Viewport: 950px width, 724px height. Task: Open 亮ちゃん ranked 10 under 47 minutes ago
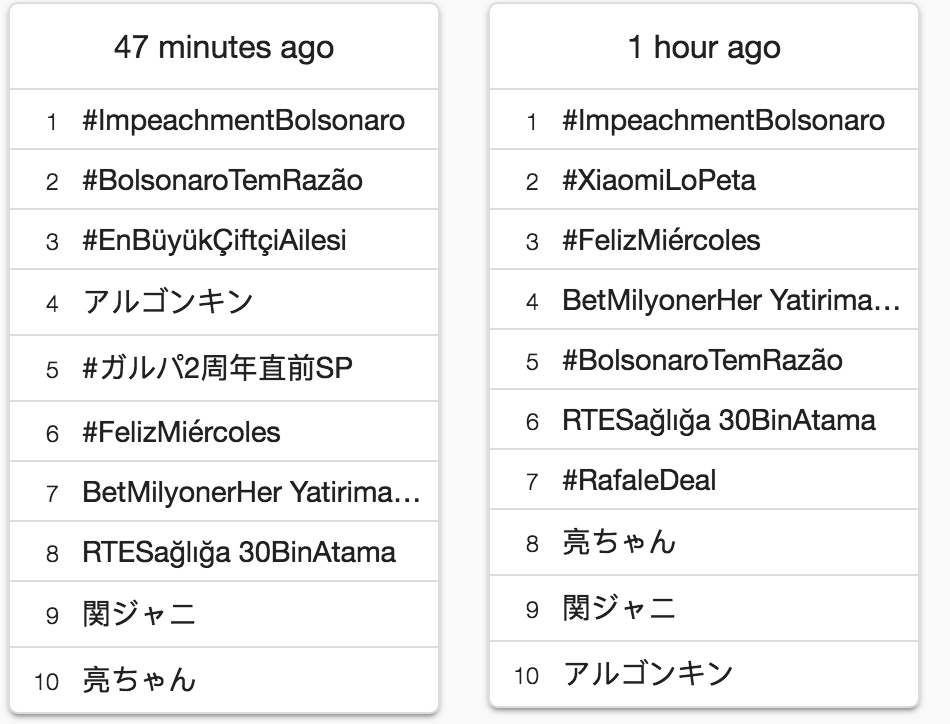pyautogui.click(x=140, y=680)
